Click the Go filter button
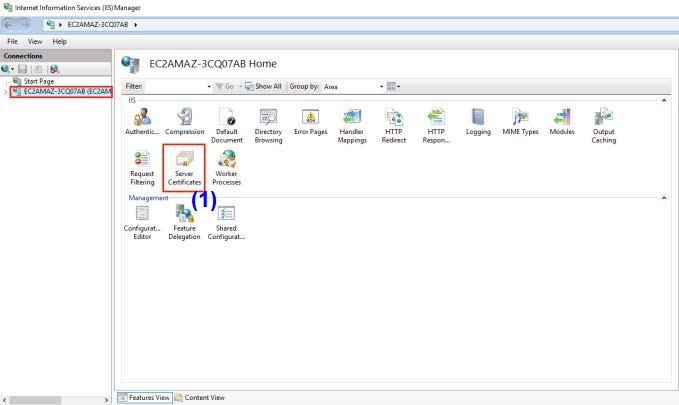Viewport: 679px width, 405px height. coord(225,86)
